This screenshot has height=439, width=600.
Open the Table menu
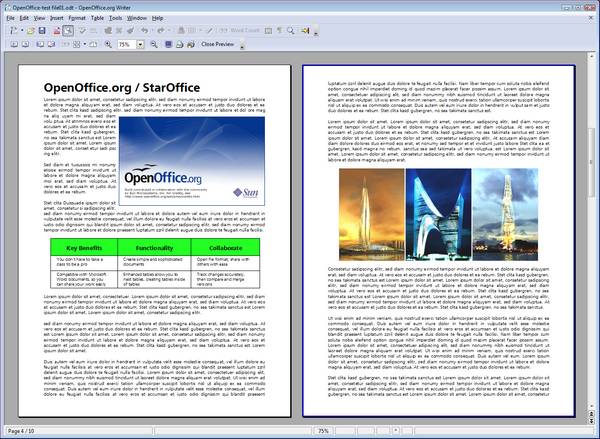click(x=97, y=18)
